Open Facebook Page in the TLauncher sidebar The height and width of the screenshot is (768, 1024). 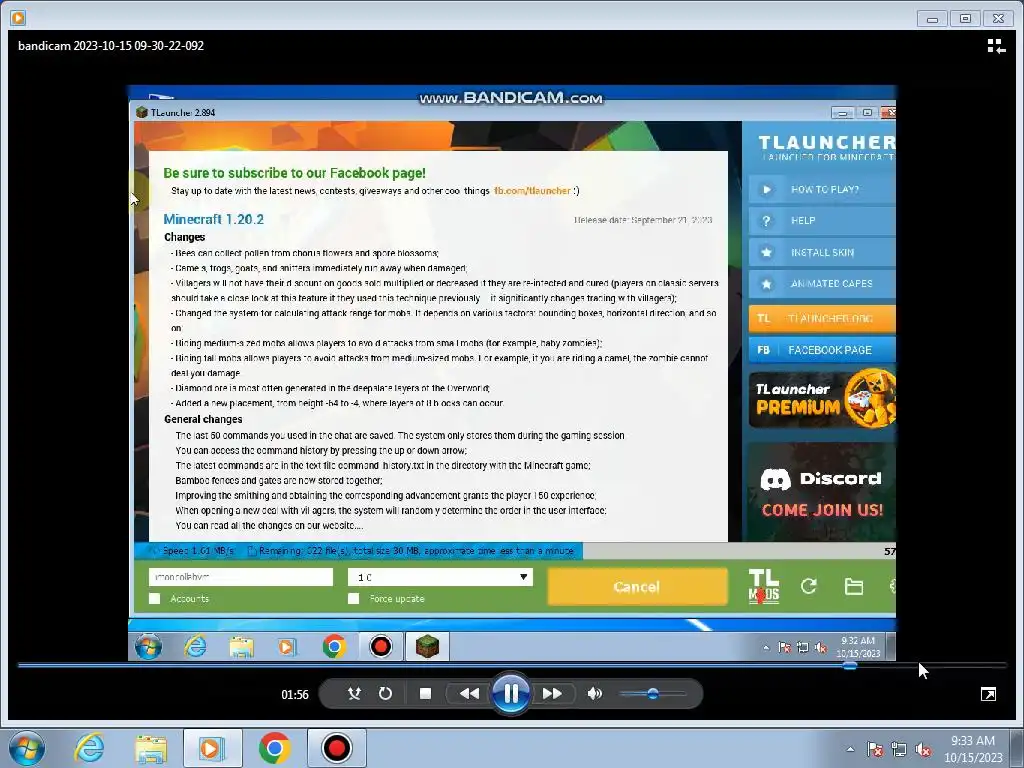coord(822,350)
